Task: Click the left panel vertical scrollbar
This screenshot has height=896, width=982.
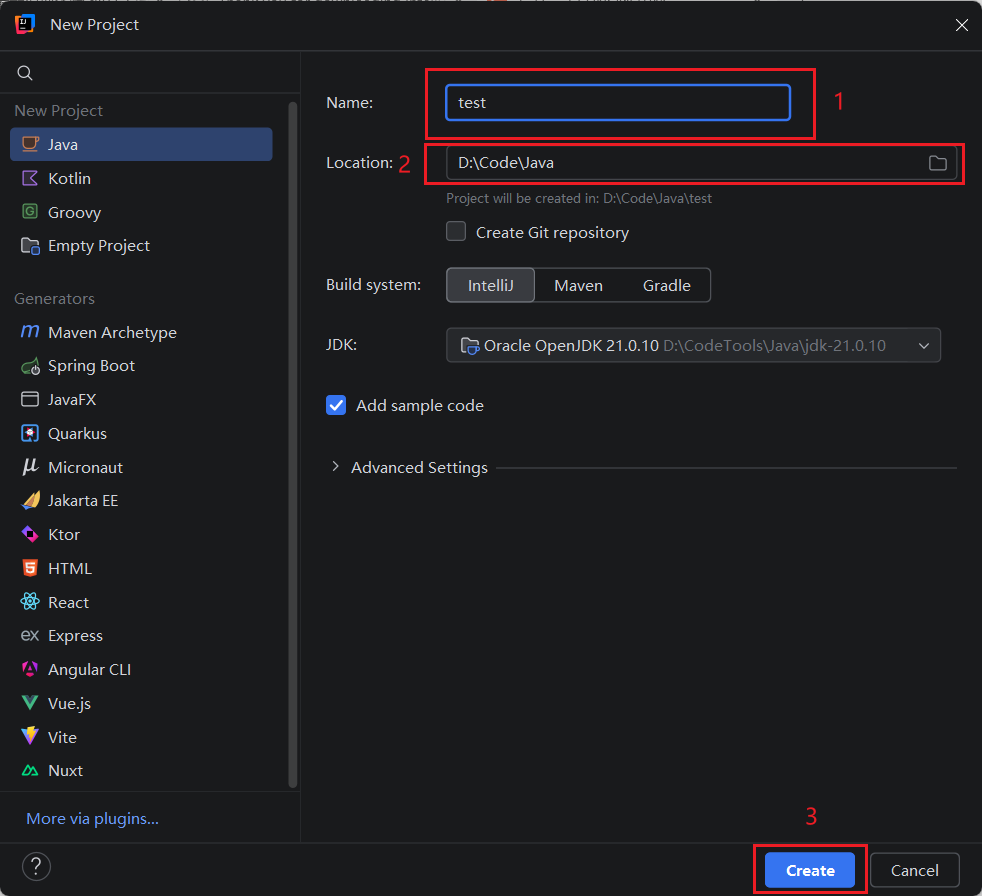Action: 292,445
